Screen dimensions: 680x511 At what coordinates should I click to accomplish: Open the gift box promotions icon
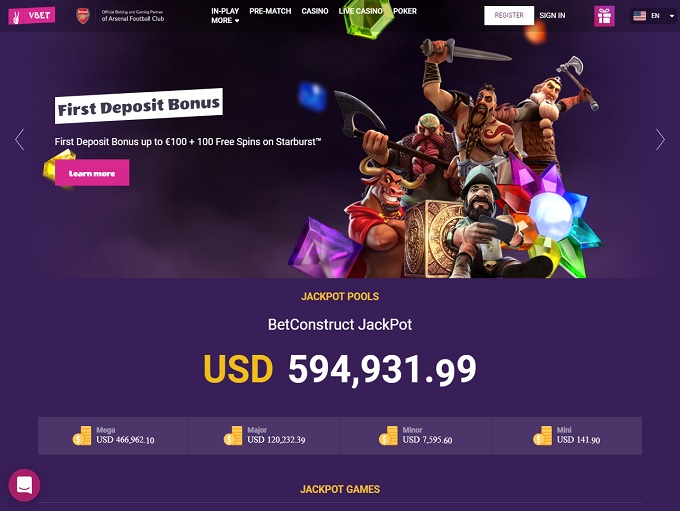tap(604, 16)
